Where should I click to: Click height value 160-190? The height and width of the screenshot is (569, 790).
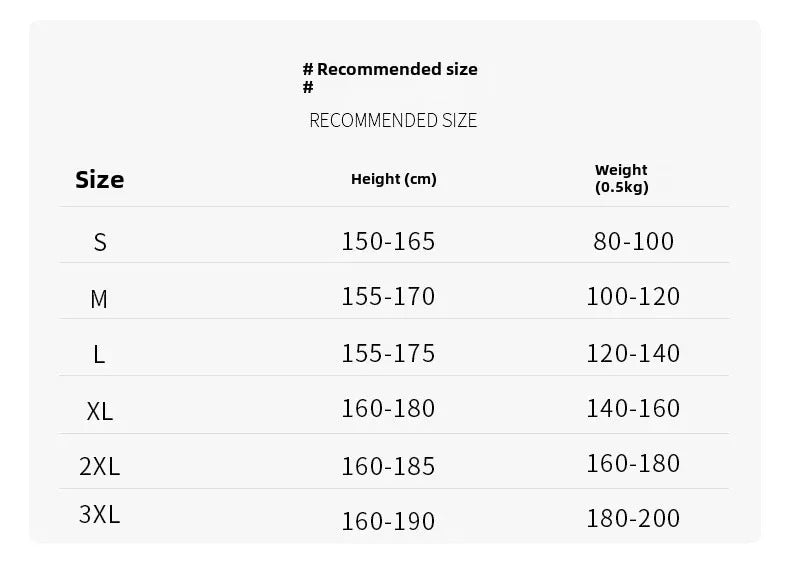tap(388, 521)
